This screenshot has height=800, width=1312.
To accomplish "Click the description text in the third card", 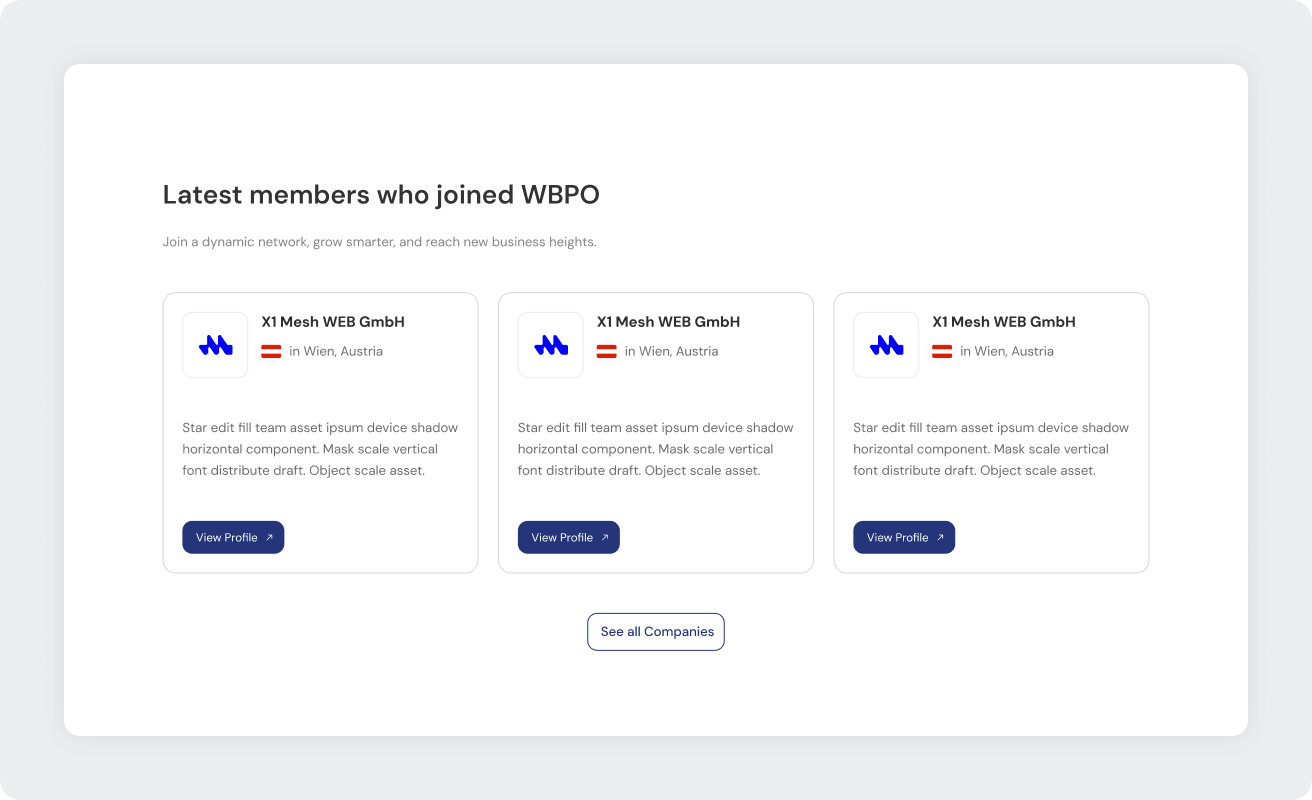I will [991, 449].
